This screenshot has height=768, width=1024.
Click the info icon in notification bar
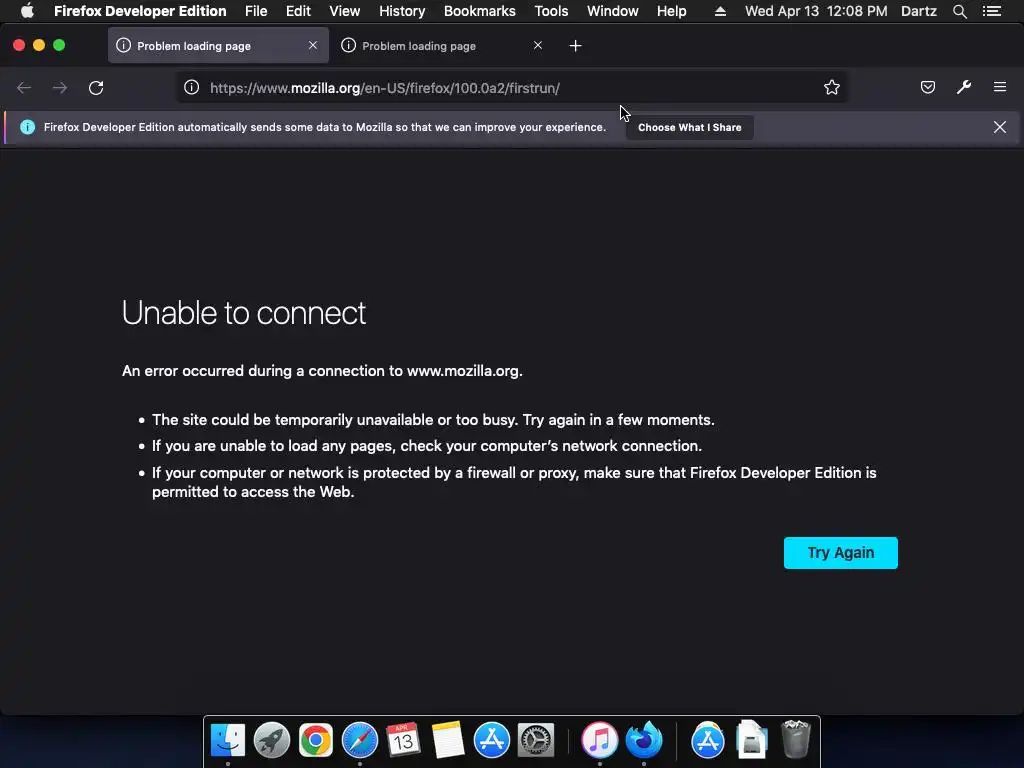coord(27,127)
